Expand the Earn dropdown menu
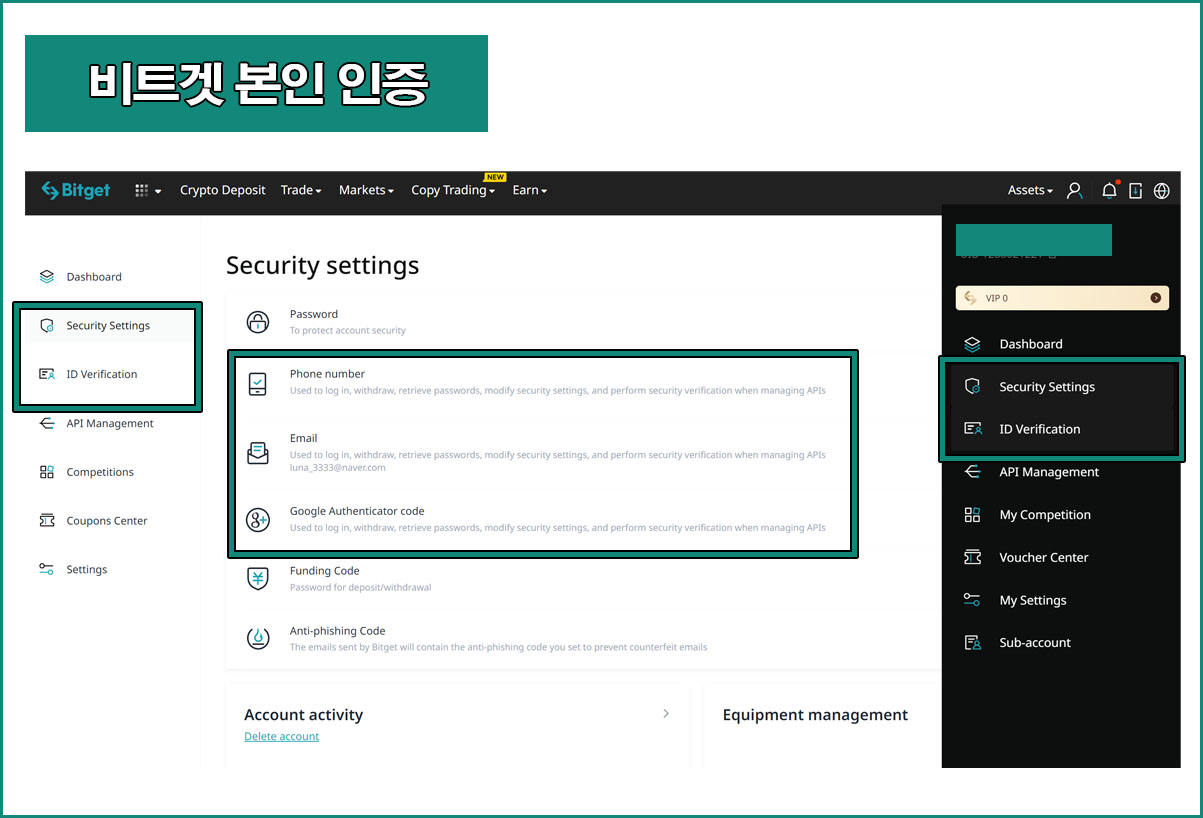Screen dimensions: 1203x818 click(x=530, y=190)
